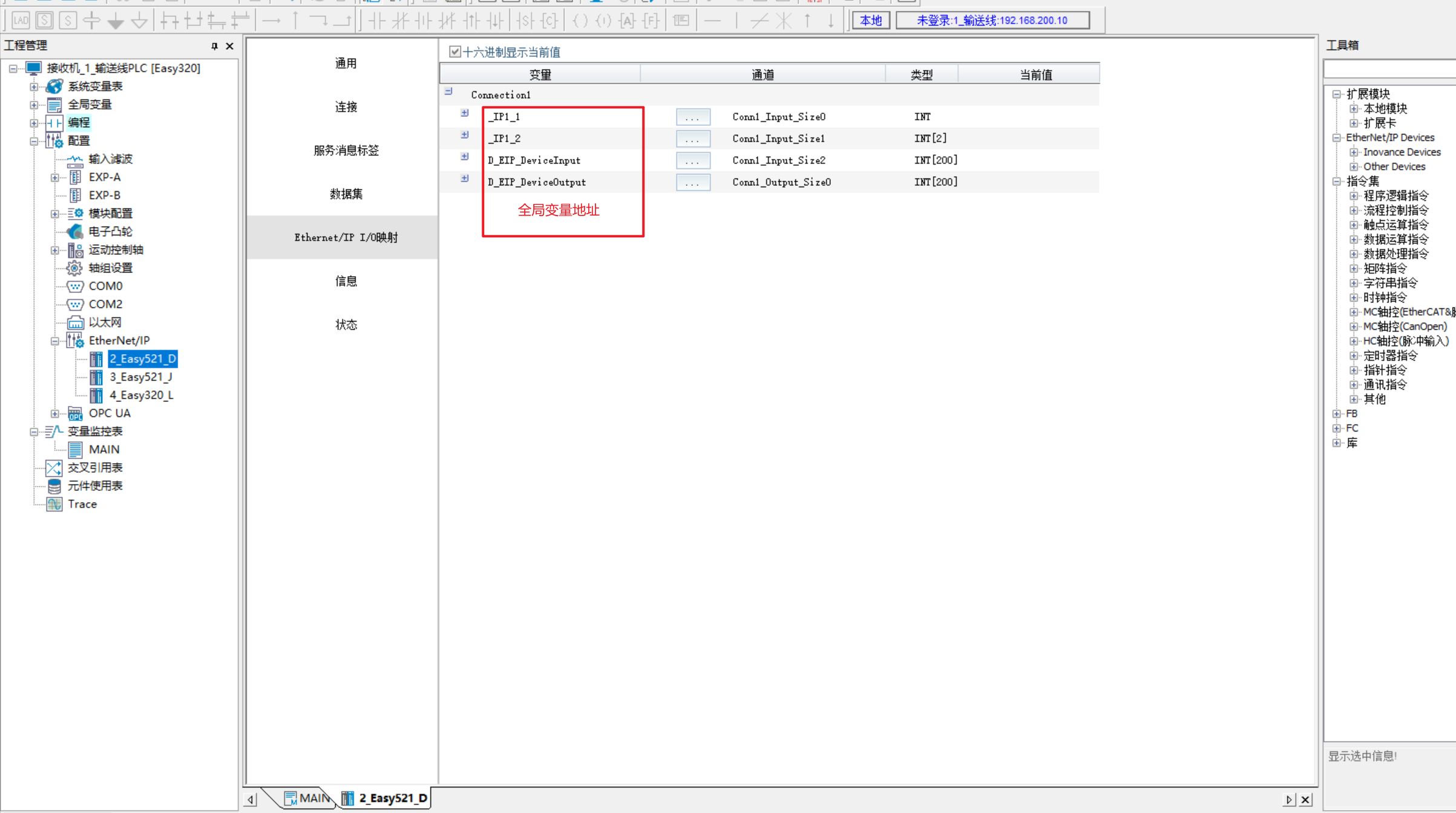The image size is (1456, 813).
Task: Click the toolbox search input field
Action: [x=1389, y=70]
